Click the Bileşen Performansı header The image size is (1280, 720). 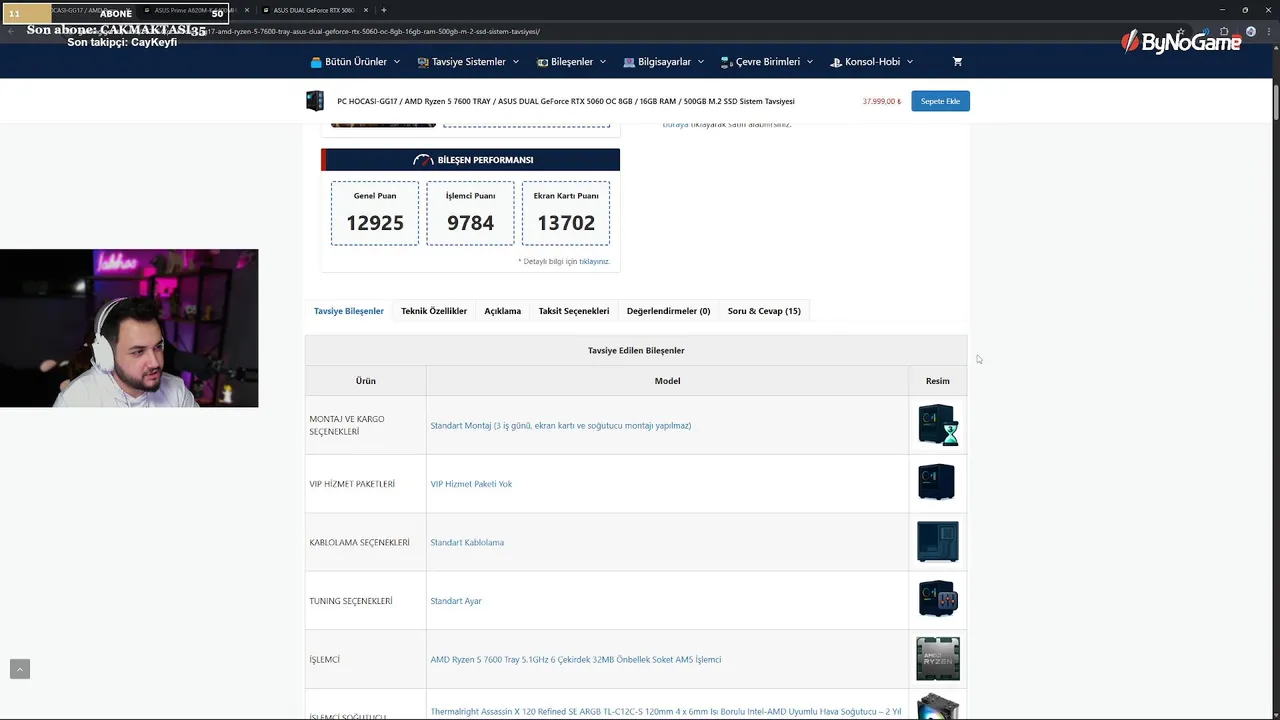click(x=470, y=160)
